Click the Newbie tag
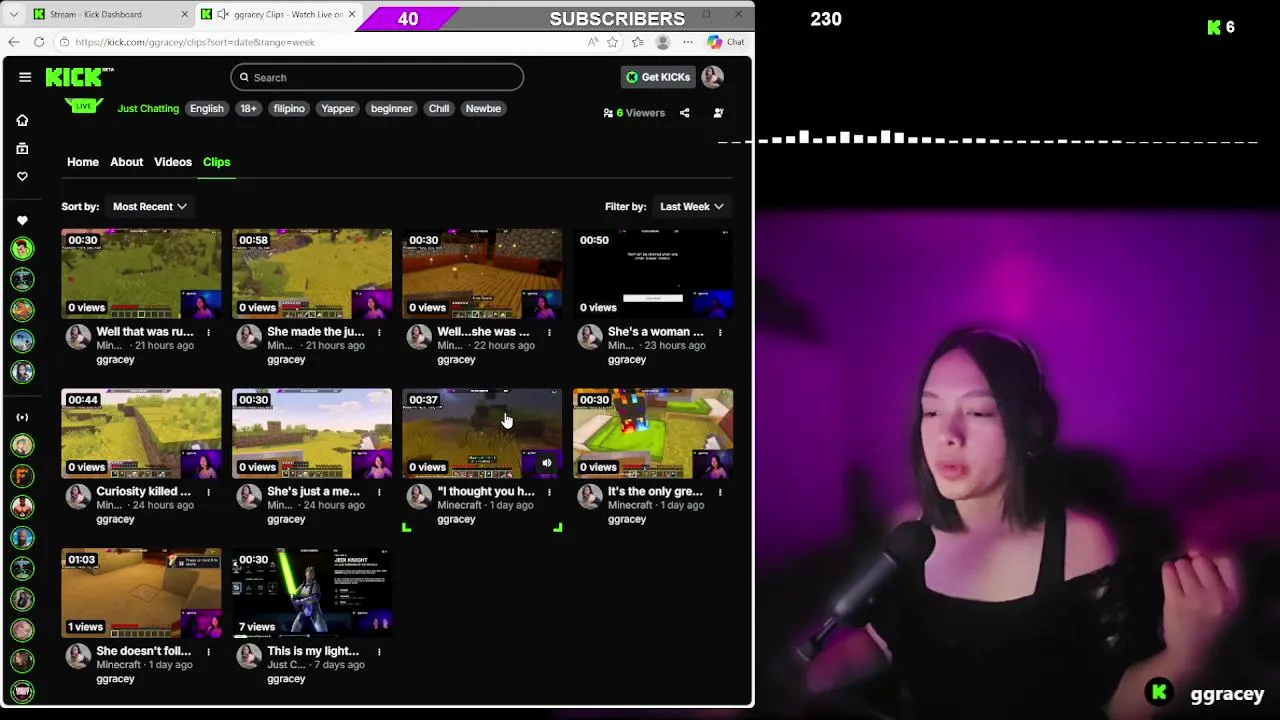The image size is (1280, 720). pyautogui.click(x=483, y=108)
